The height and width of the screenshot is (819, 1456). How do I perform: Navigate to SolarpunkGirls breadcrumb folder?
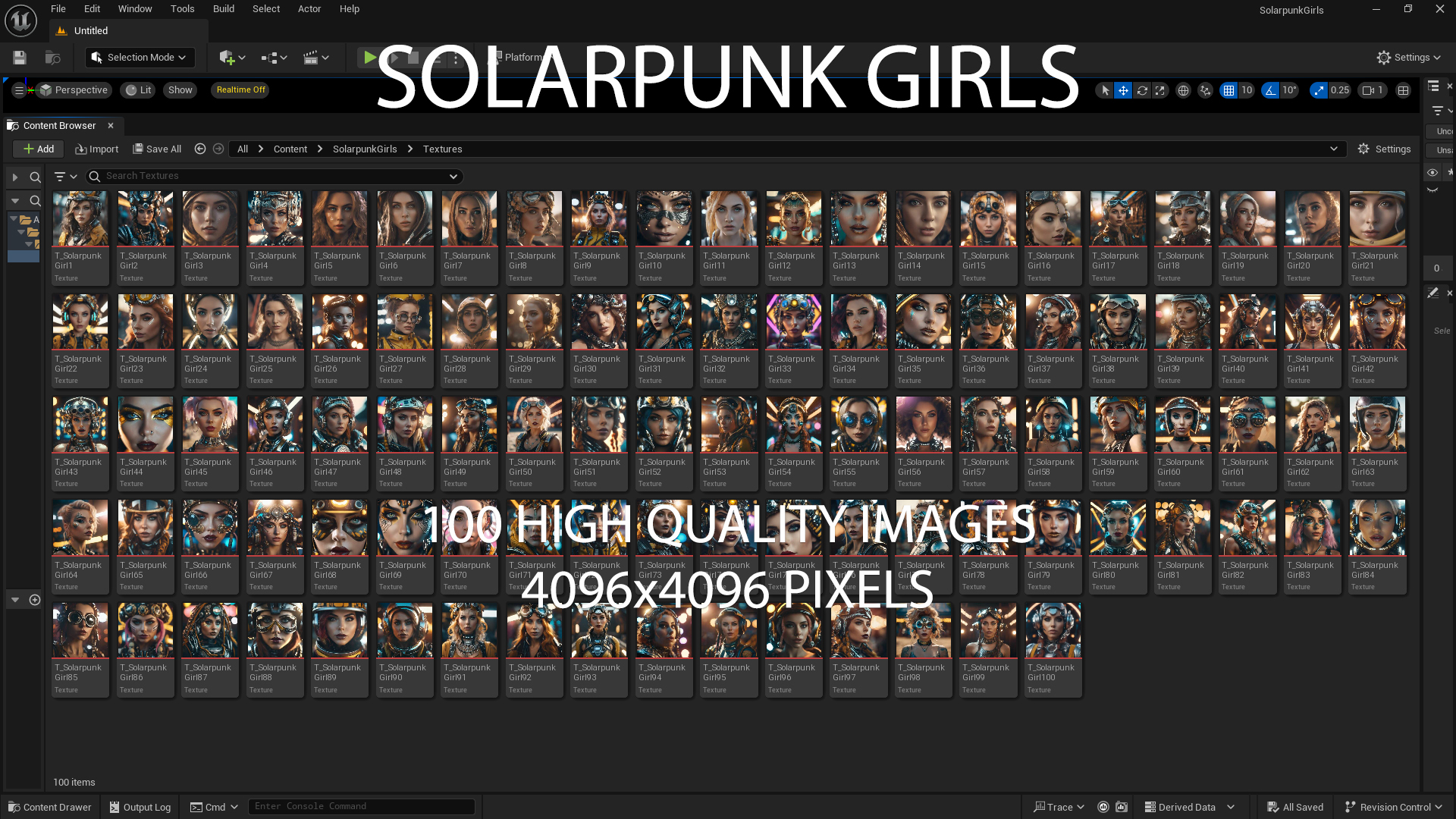click(x=365, y=149)
